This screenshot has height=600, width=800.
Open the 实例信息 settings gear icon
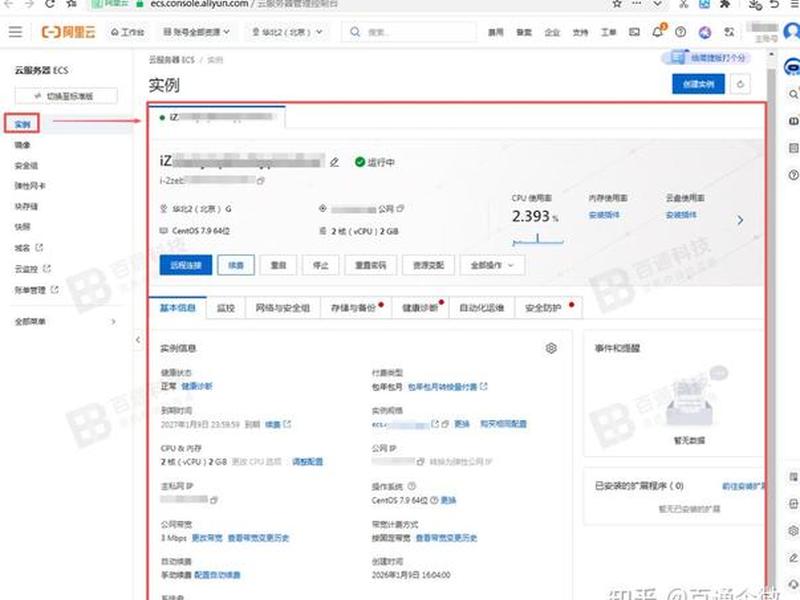(551, 348)
